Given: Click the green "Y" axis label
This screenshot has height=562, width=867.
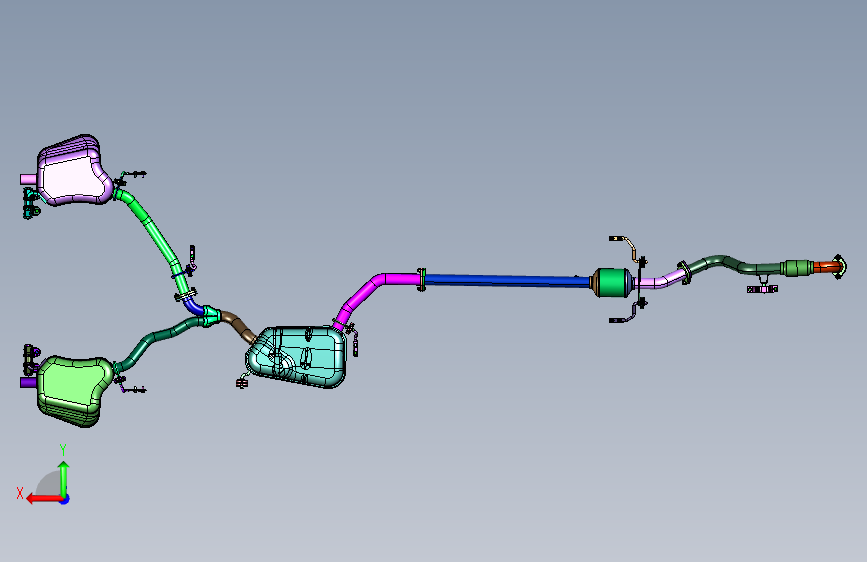Looking at the screenshot, I should coord(63,450).
